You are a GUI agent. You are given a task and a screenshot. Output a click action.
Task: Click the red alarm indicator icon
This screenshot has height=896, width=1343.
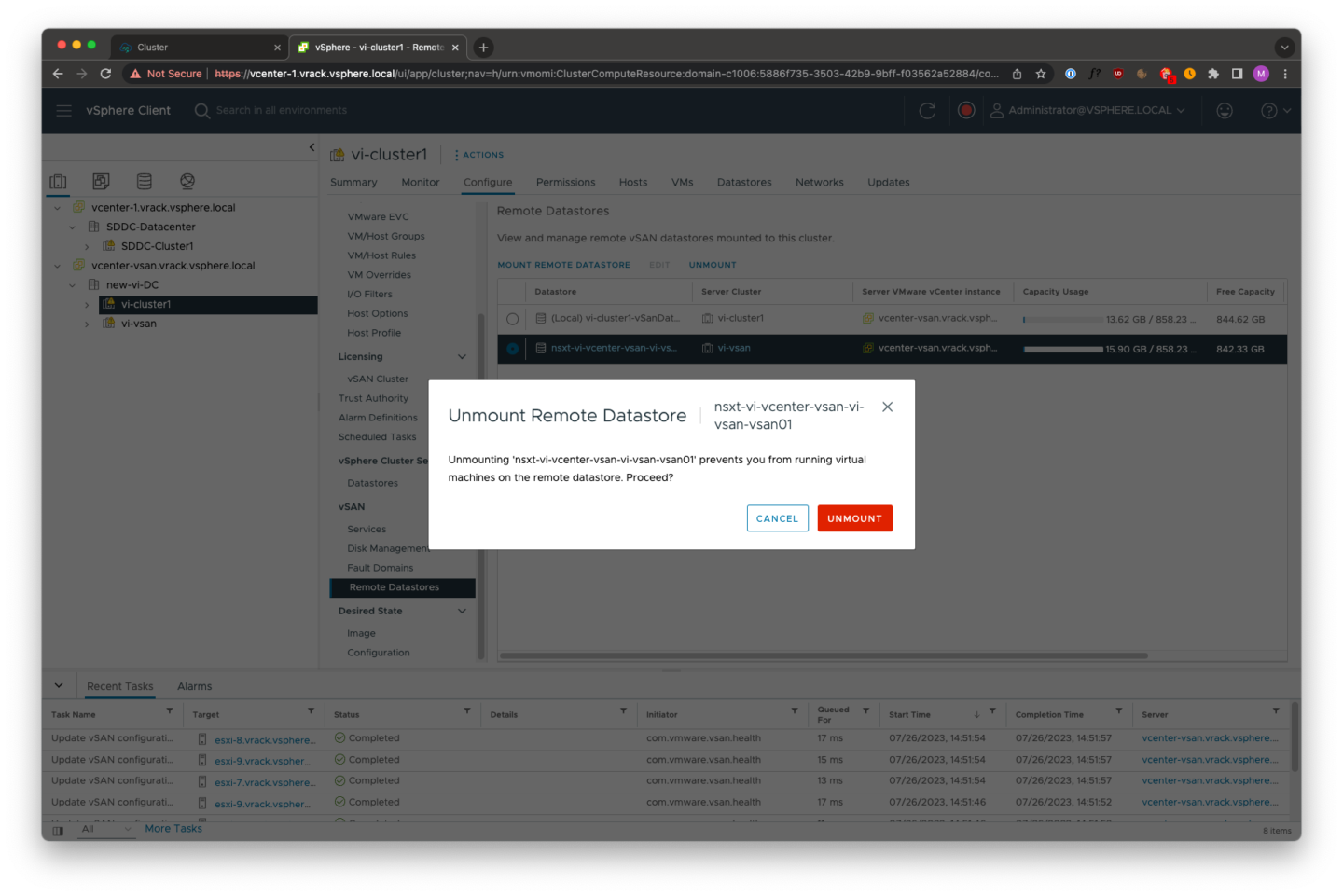pos(966,110)
